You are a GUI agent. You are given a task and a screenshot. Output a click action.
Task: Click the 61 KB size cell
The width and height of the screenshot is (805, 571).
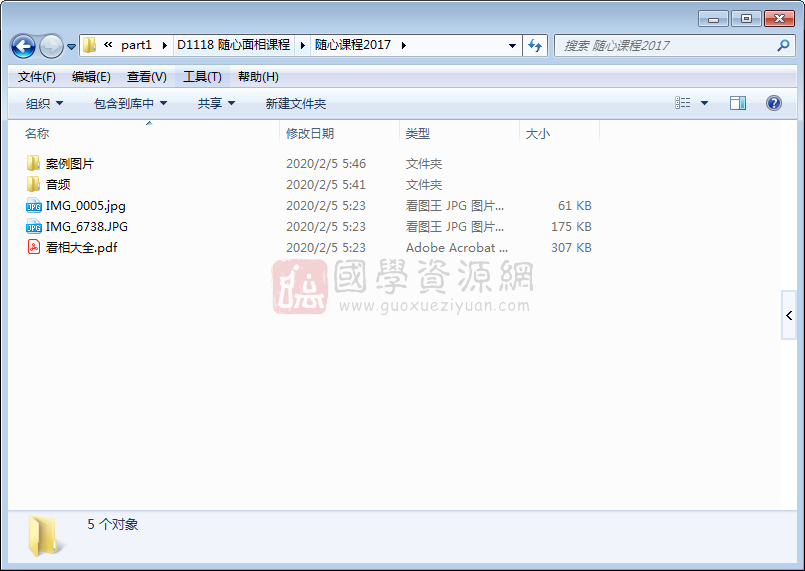[x=574, y=206]
